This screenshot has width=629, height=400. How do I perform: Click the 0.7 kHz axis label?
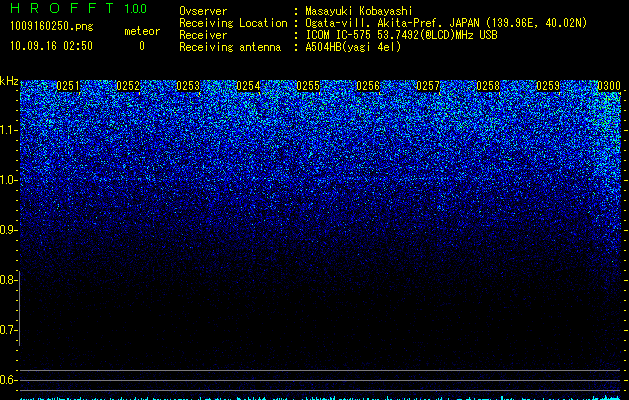tap(8, 330)
